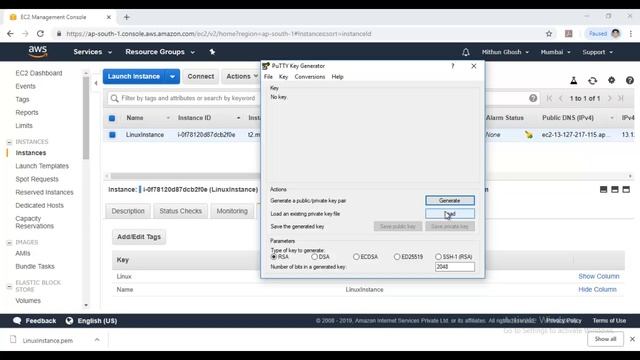Select the ECDSA key type
Image resolution: width=640 pixels, height=360 pixels.
(x=356, y=257)
